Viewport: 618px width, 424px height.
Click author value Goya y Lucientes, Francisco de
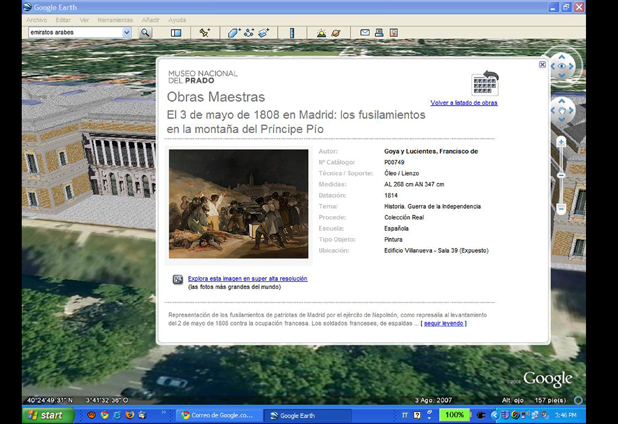(431, 151)
